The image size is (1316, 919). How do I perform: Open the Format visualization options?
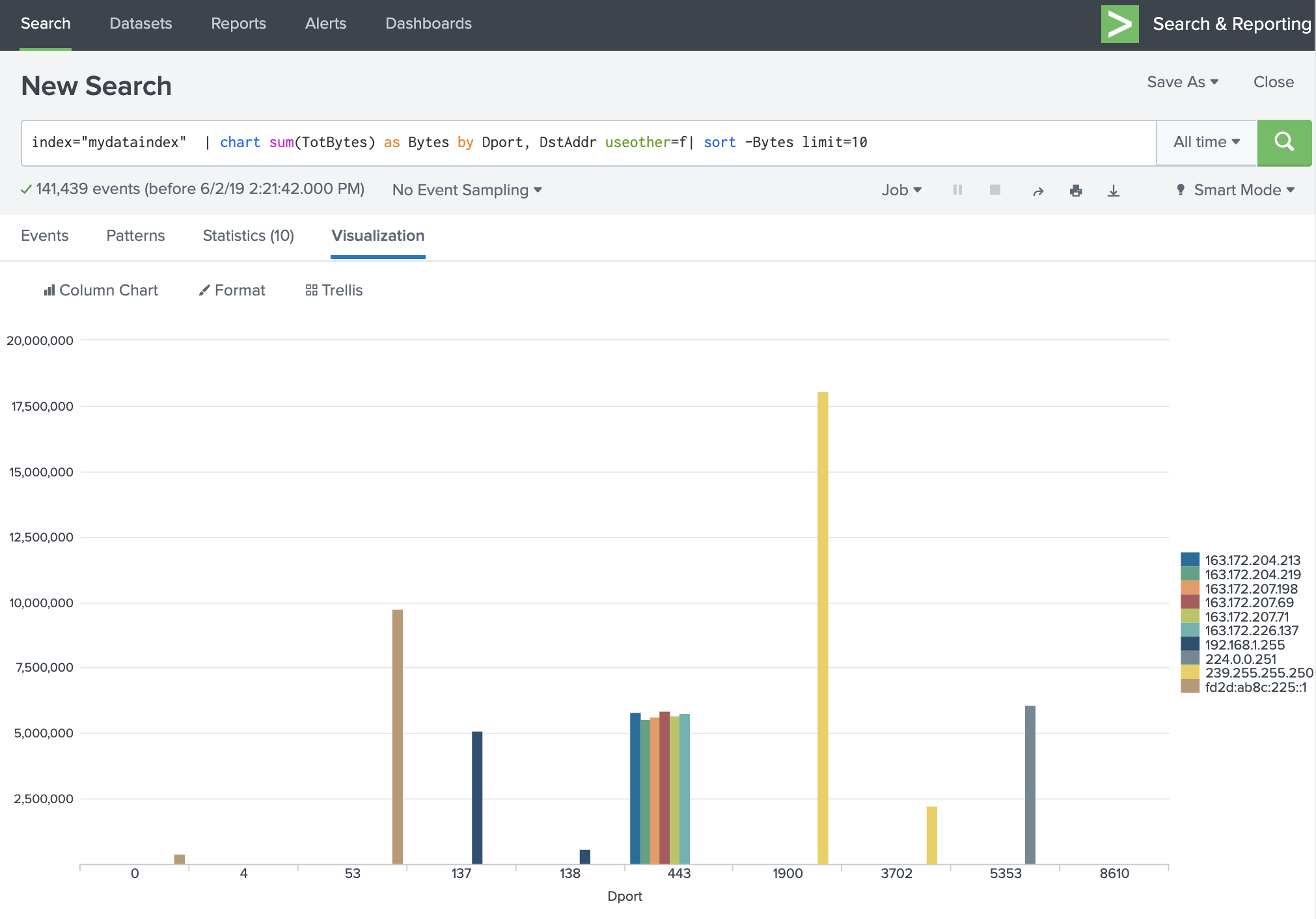pyautogui.click(x=231, y=290)
